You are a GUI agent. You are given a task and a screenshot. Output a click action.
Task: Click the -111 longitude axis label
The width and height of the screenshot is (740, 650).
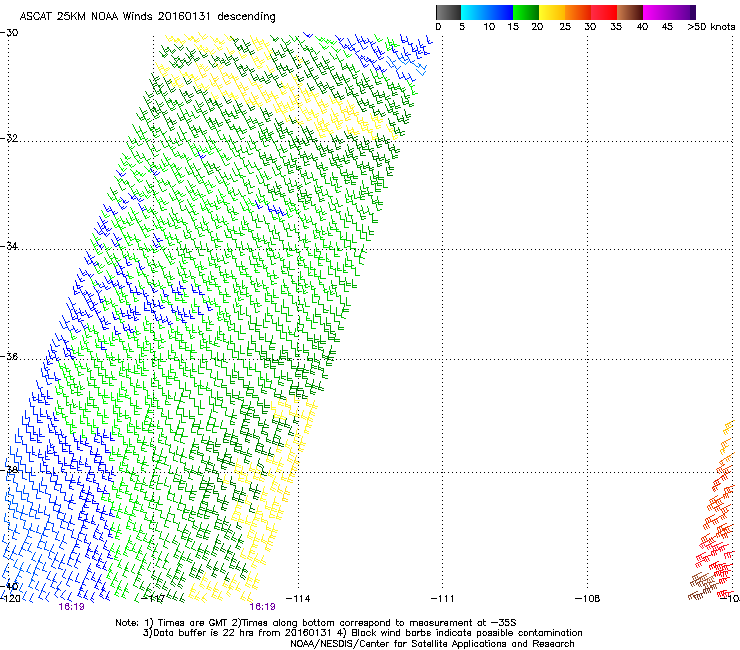coord(443,599)
